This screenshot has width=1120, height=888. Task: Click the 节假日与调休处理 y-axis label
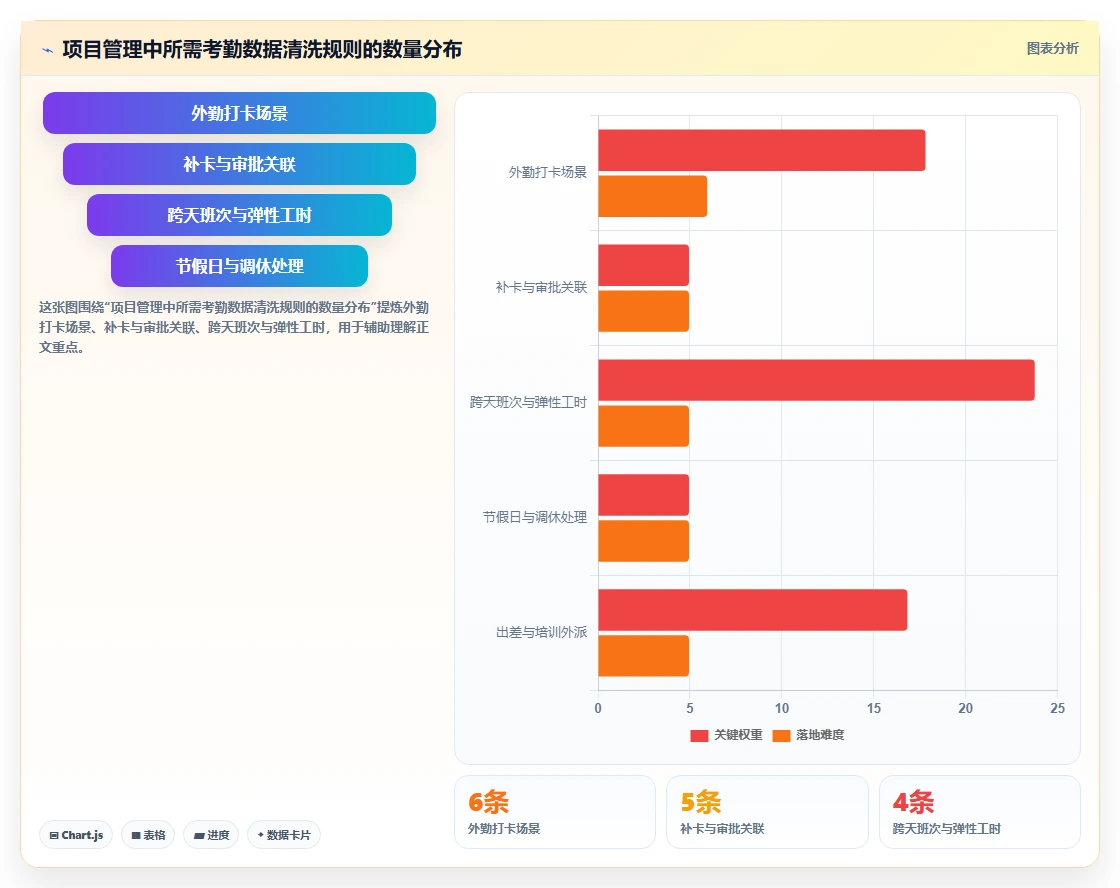pyautogui.click(x=535, y=517)
